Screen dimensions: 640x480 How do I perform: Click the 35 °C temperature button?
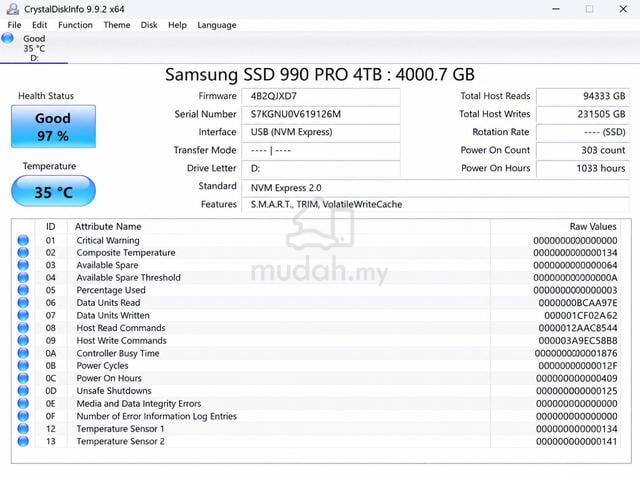click(53, 191)
